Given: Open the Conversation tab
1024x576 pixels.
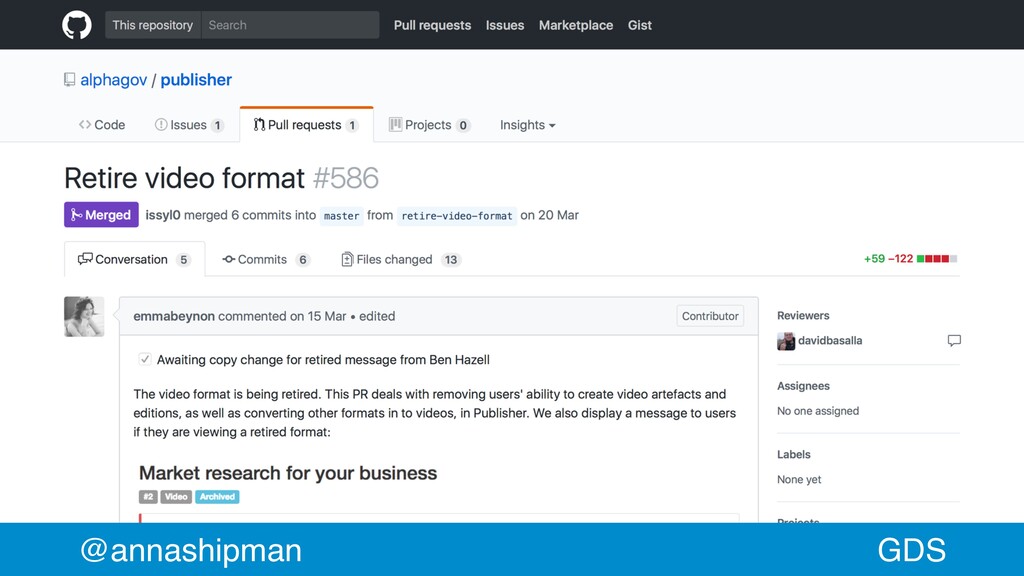Looking at the screenshot, I should (x=135, y=259).
